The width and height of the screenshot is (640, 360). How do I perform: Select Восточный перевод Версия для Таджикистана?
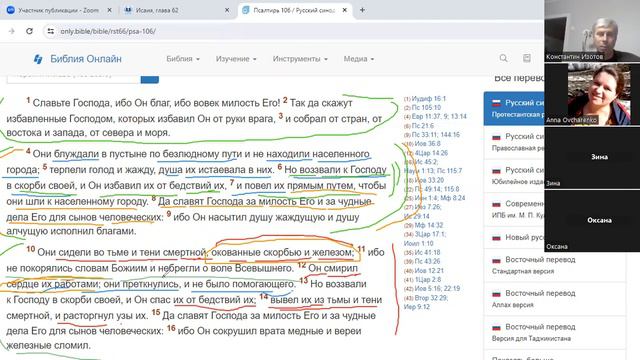[x=554, y=332]
